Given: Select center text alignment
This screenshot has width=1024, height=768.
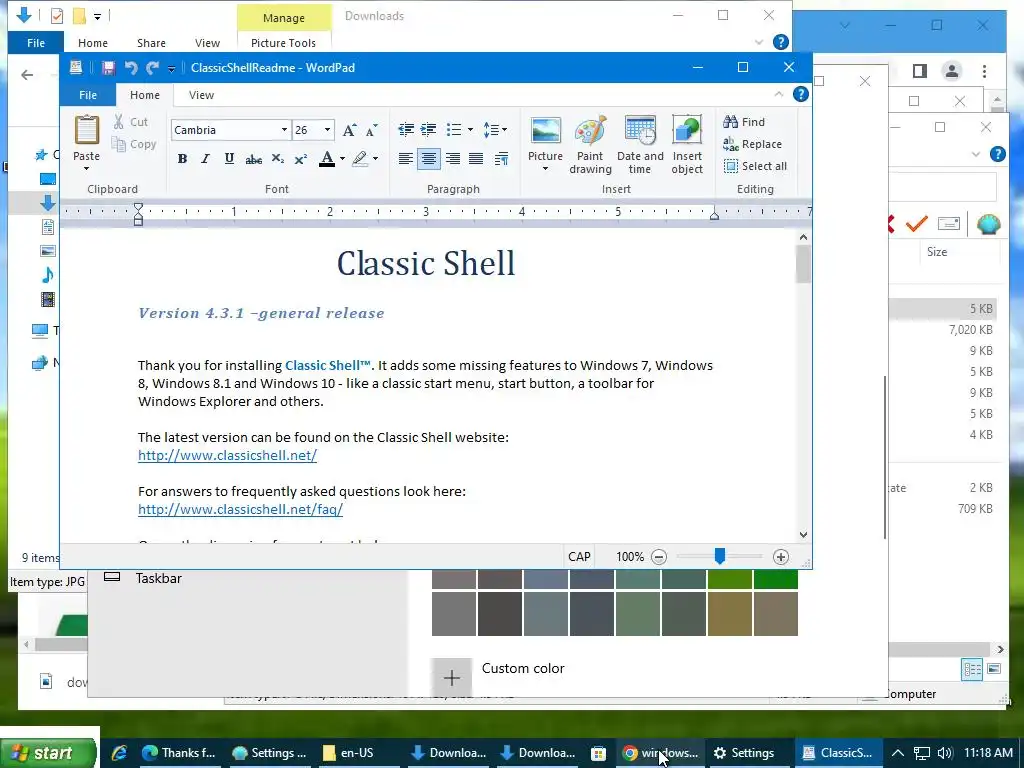Looking at the screenshot, I should 428,159.
